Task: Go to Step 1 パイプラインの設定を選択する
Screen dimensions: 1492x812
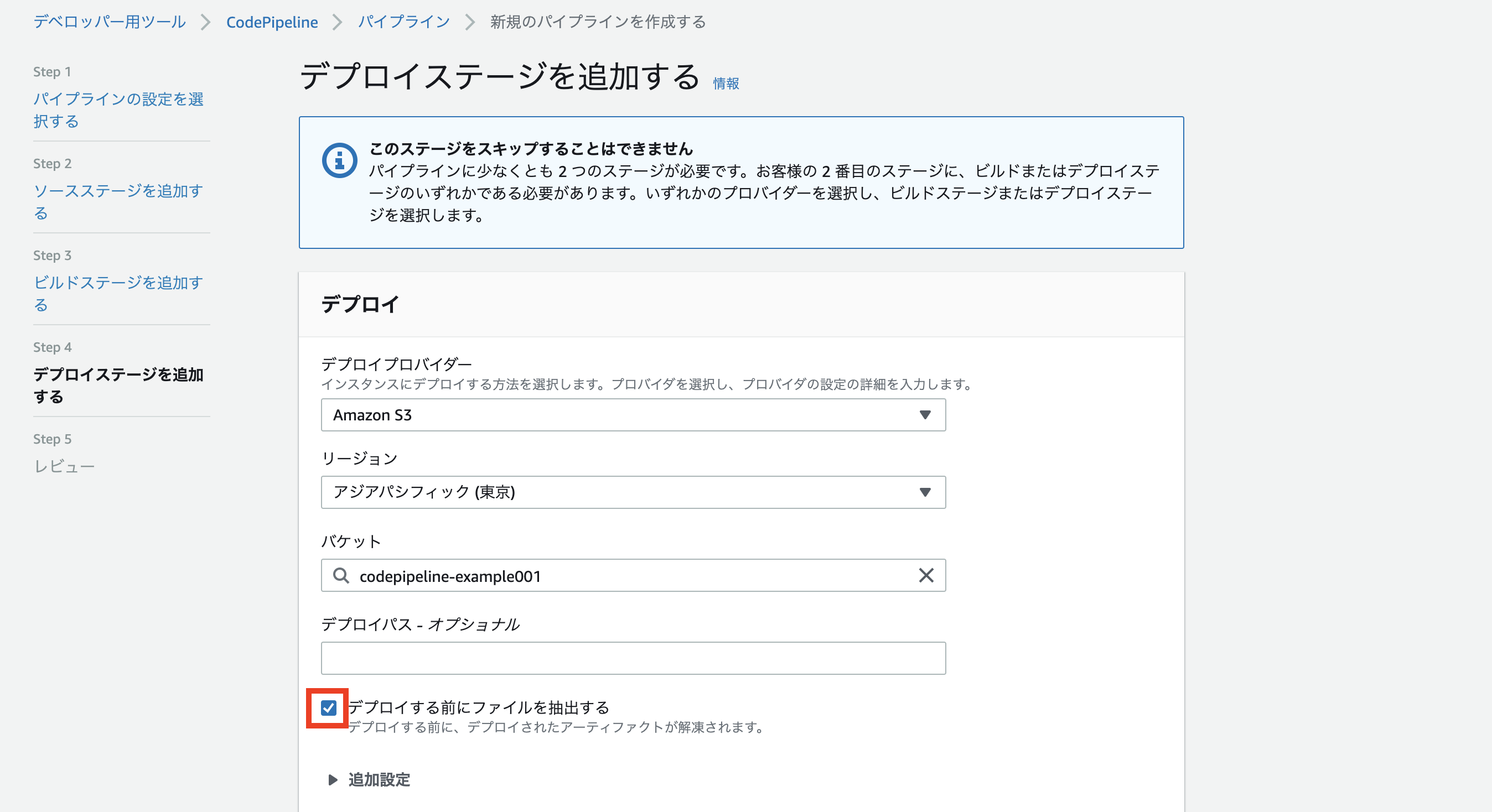Action: pyautogui.click(x=117, y=110)
